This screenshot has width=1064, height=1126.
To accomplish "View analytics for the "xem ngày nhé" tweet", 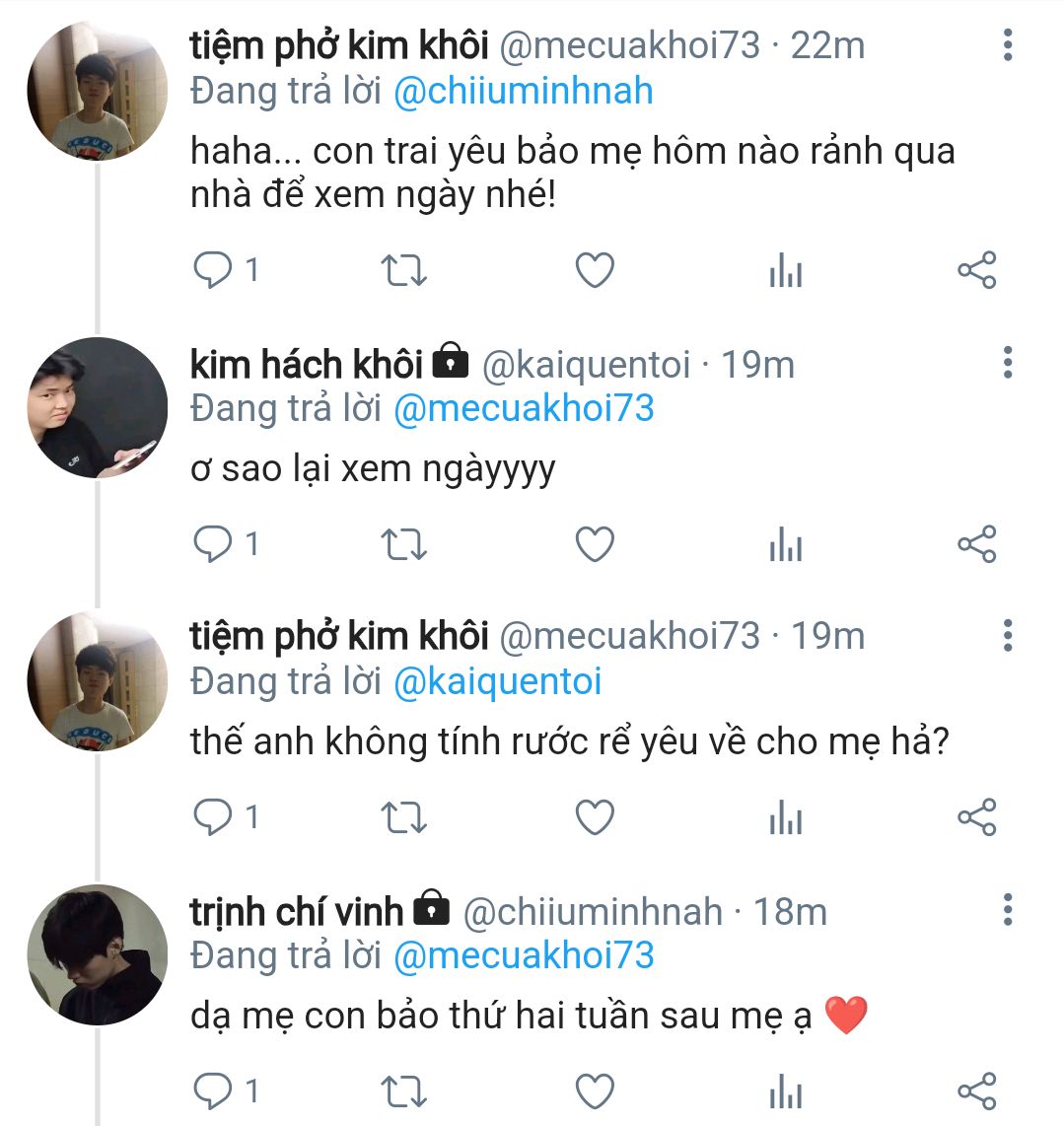I will point(785,270).
